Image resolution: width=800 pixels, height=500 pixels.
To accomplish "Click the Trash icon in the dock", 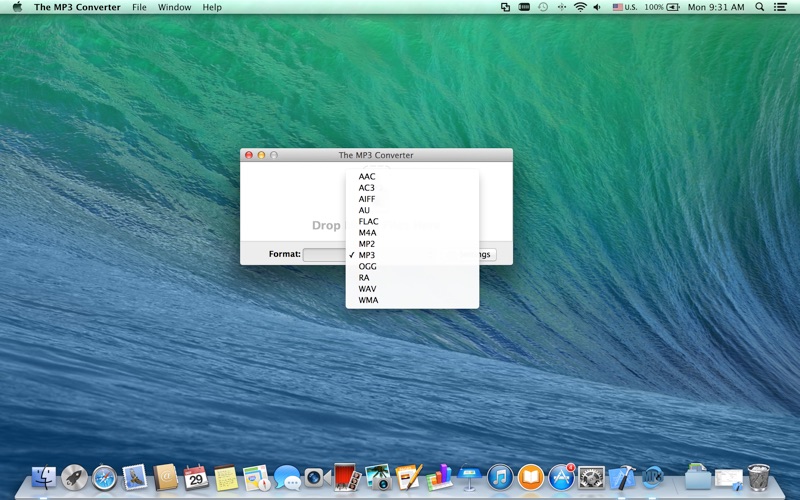I will (x=758, y=477).
